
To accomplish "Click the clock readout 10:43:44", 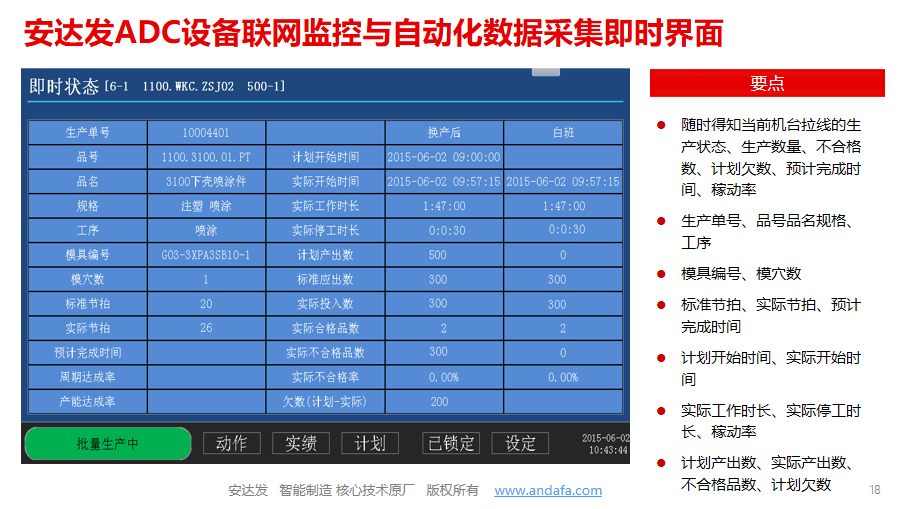I will click(608, 450).
